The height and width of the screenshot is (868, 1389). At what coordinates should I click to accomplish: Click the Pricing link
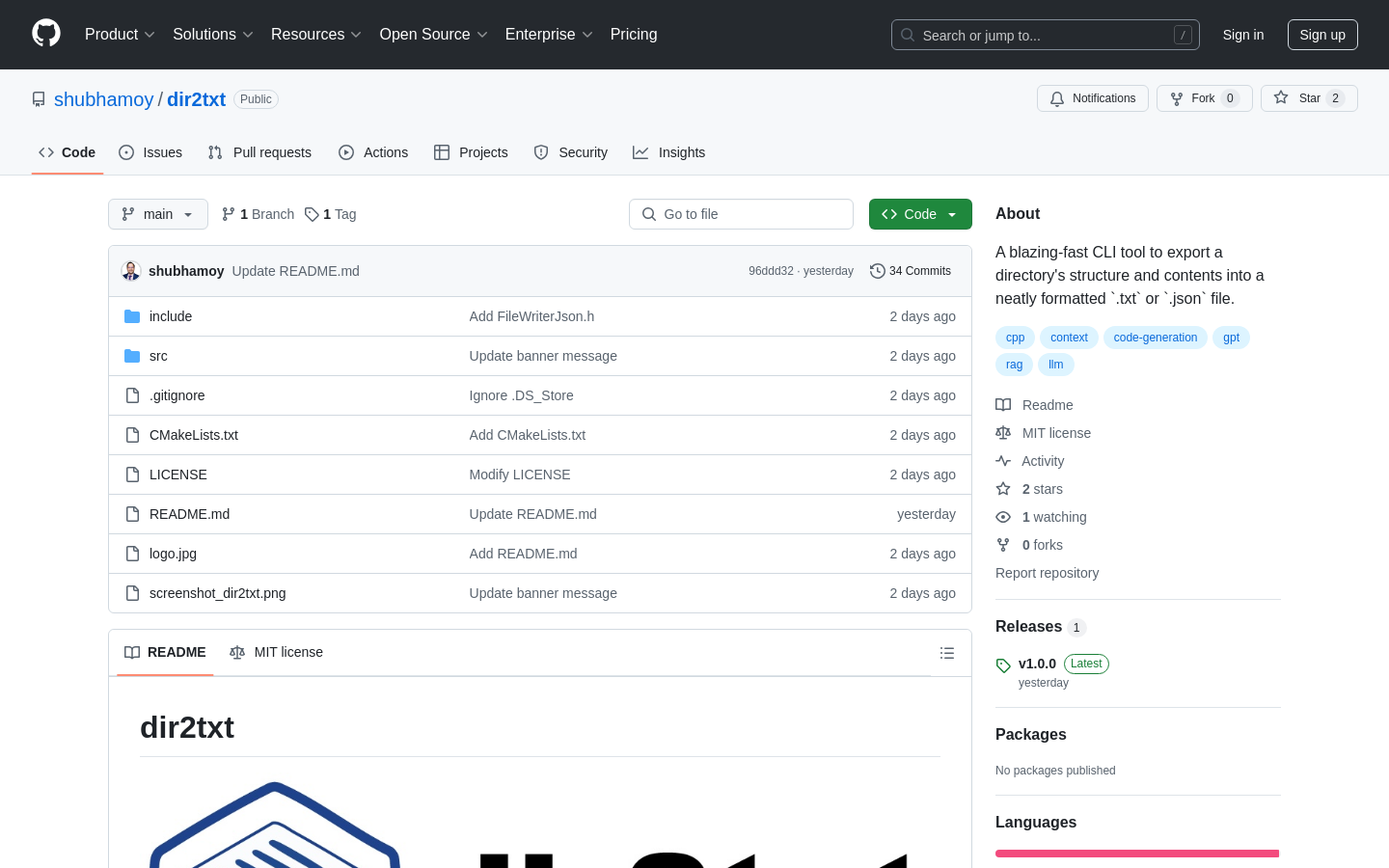634,34
